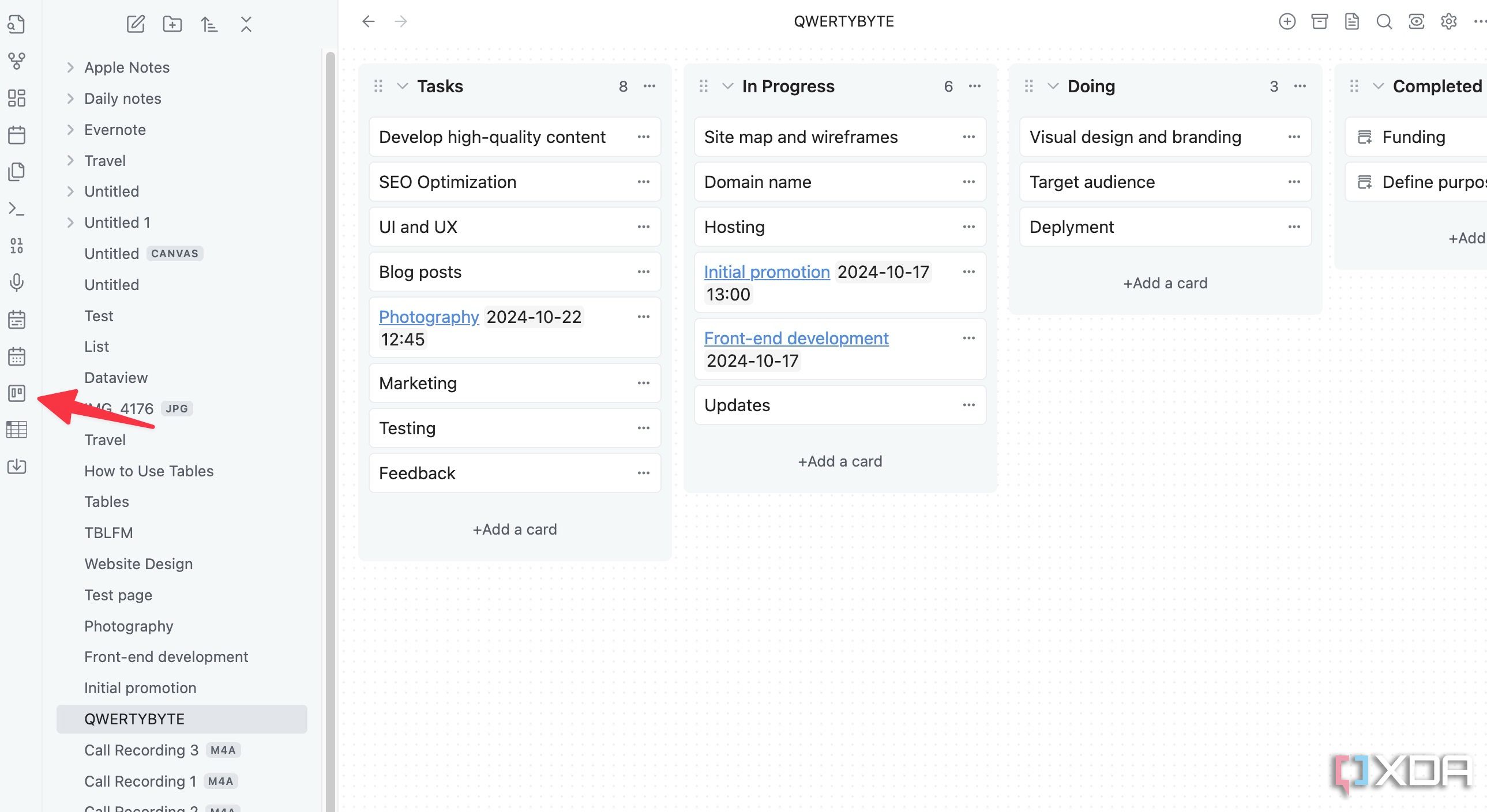Open overflow menu on Photography card
1487x812 pixels.
(x=643, y=316)
